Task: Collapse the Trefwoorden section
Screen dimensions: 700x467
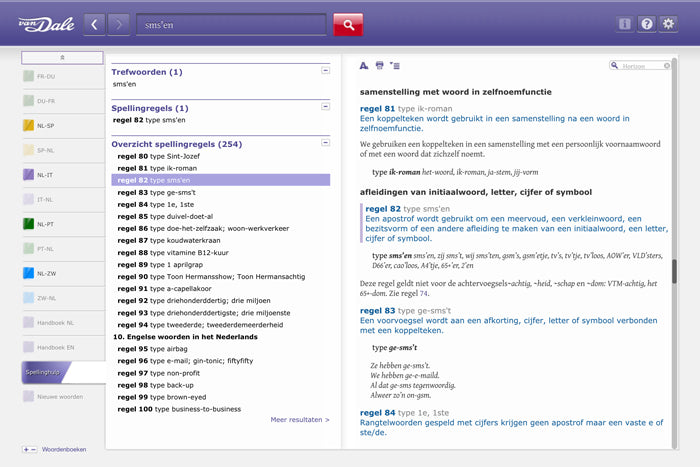Action: coord(325,70)
